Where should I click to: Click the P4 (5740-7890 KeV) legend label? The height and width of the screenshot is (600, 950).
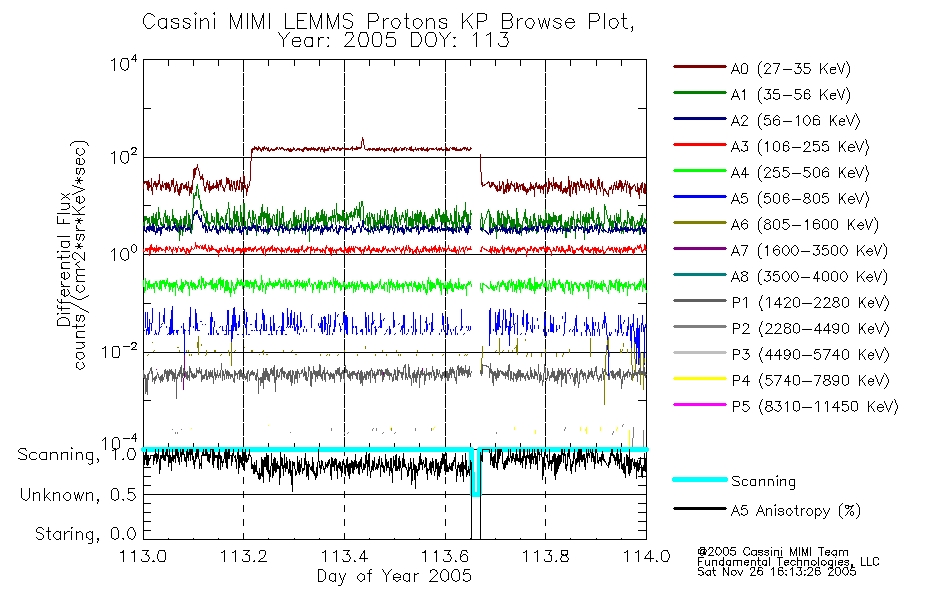tap(810, 381)
